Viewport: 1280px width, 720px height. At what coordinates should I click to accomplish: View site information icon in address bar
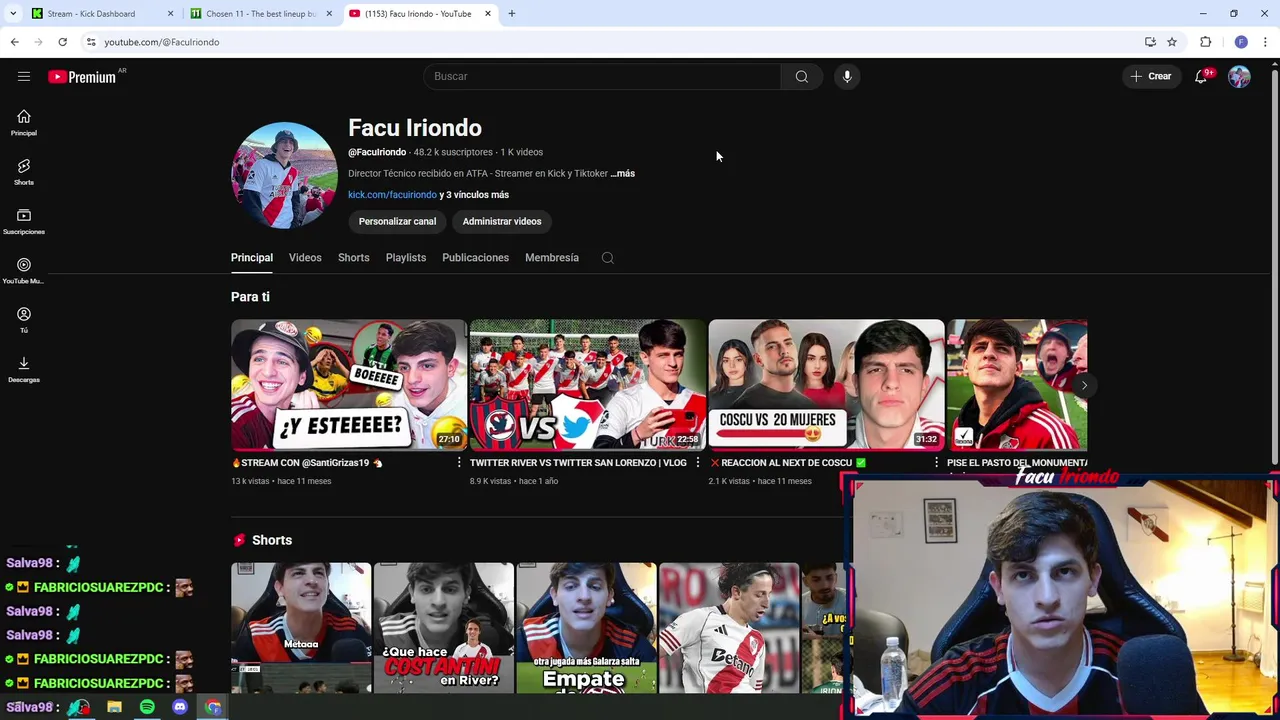coord(91,42)
